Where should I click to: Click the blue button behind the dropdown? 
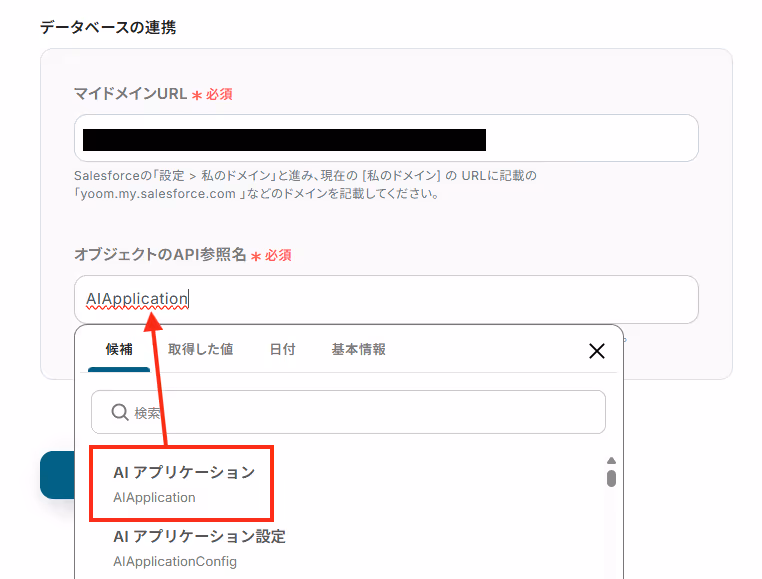pos(57,475)
